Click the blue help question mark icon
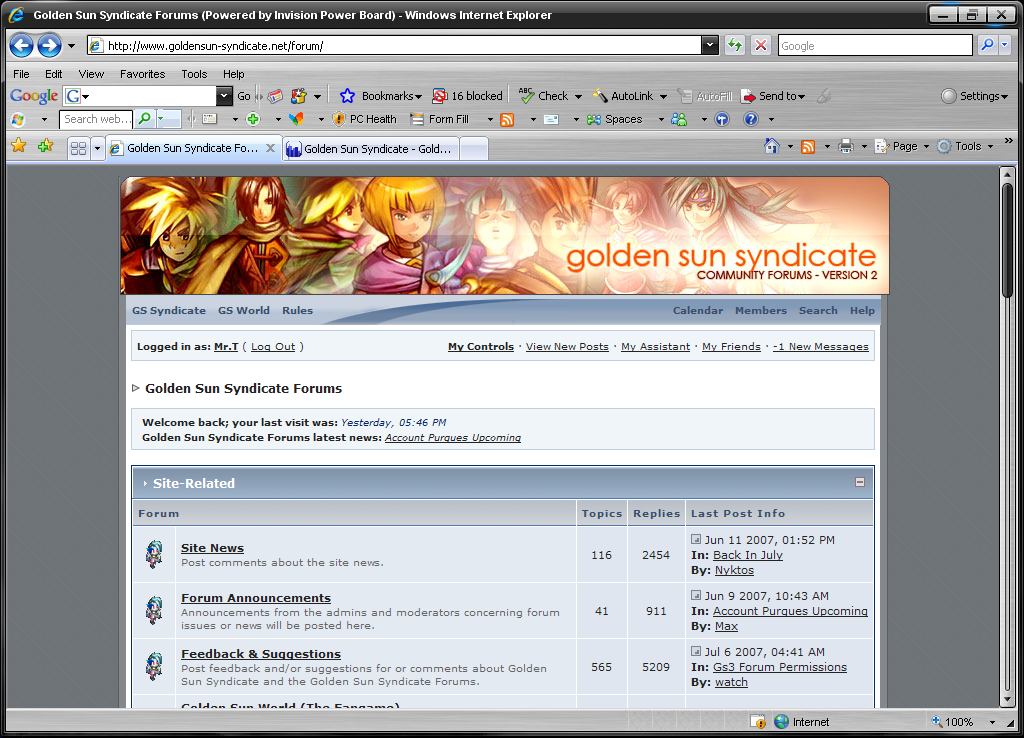The height and width of the screenshot is (738, 1024). (751, 119)
